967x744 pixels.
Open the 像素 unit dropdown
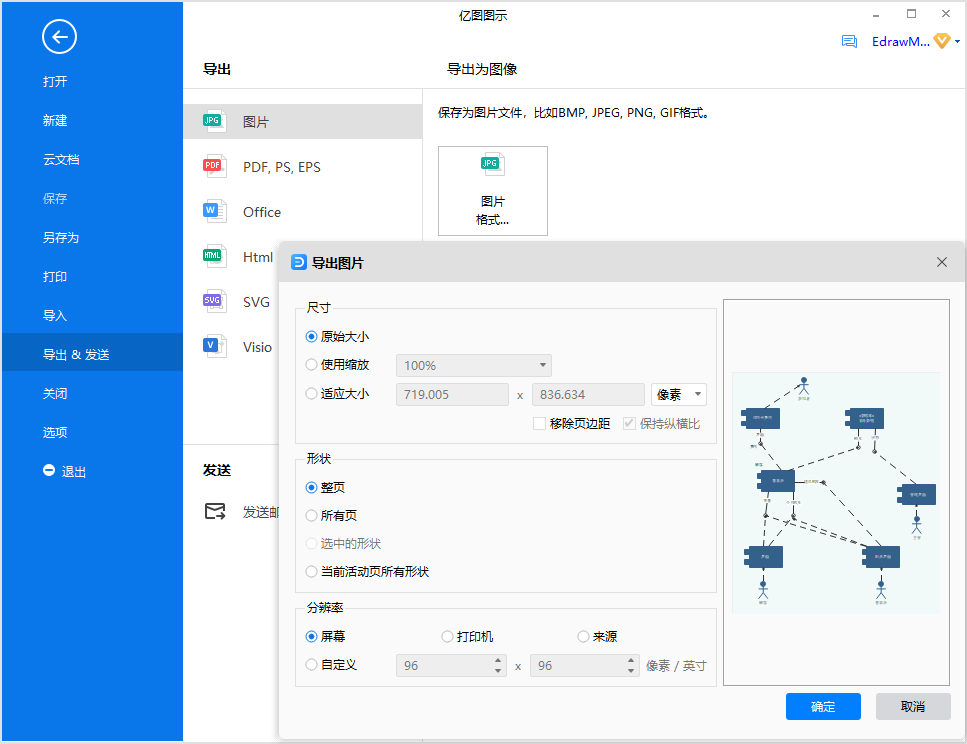678,394
